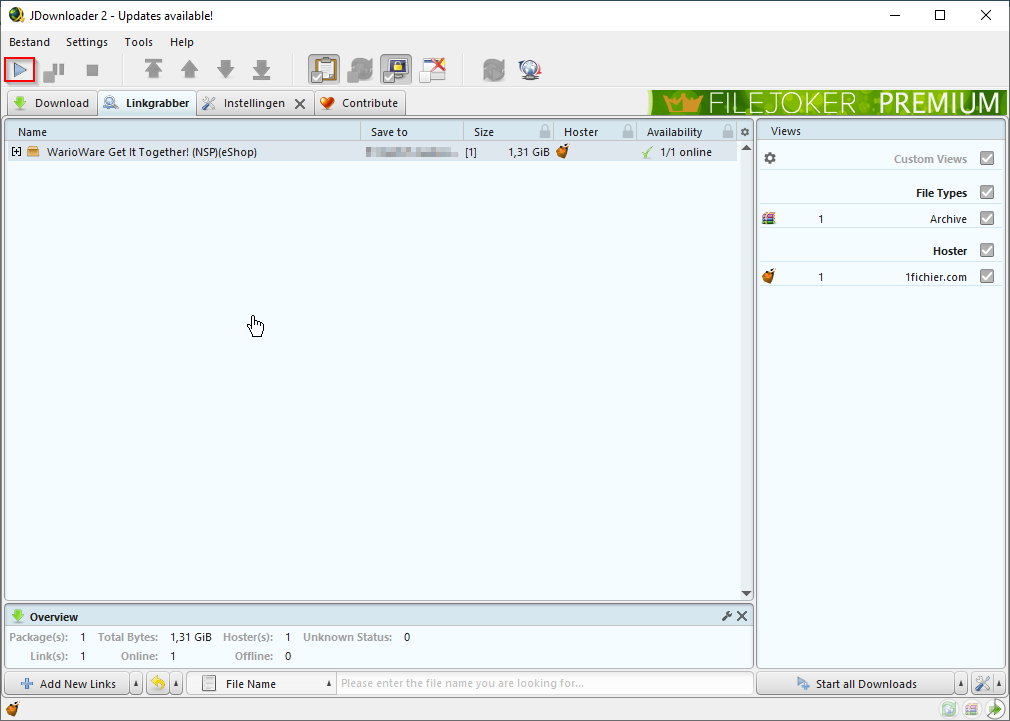
Task: Expand the arrow next to quick settings icon
Action: [1000, 684]
